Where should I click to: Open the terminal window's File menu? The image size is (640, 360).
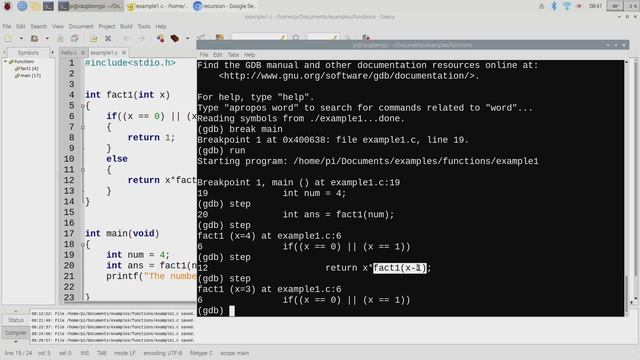[x=204, y=55]
